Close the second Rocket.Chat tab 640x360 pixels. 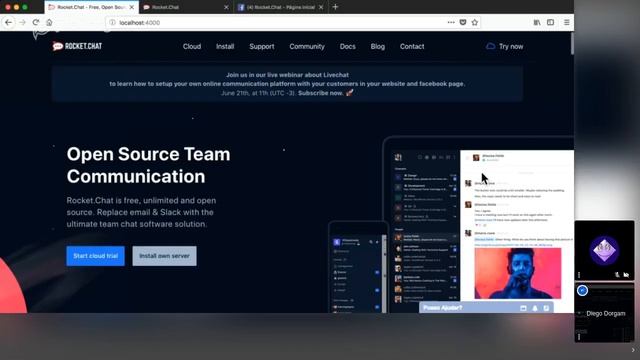pyautogui.click(x=226, y=7)
